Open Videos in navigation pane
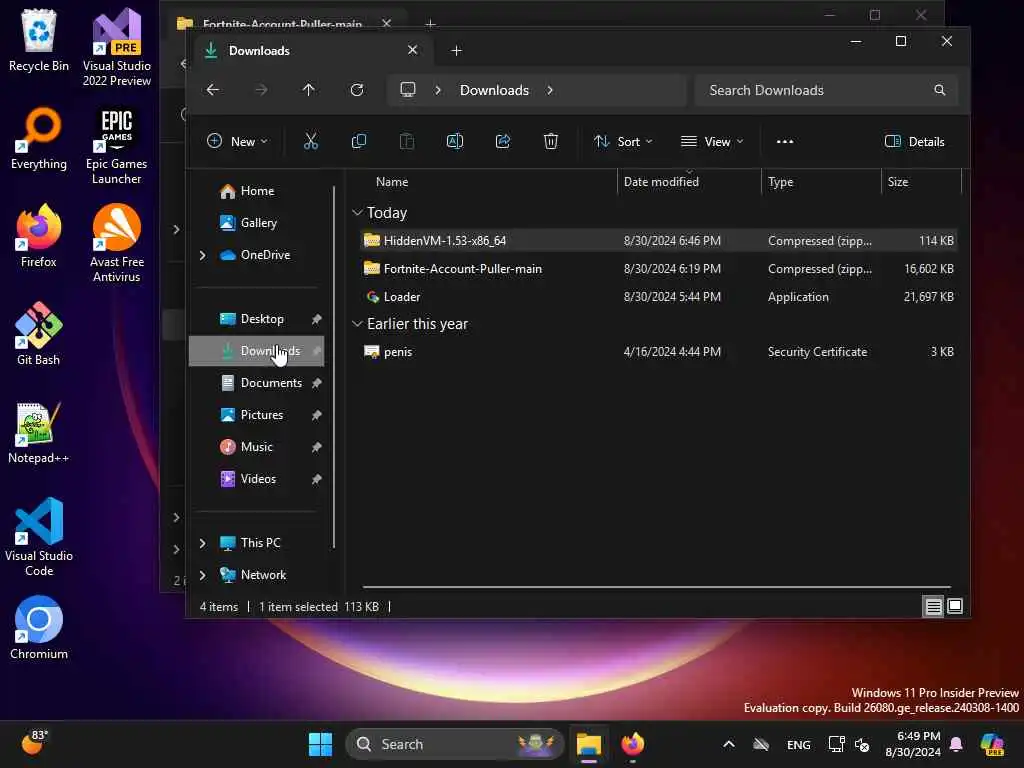This screenshot has width=1024, height=768. coord(257,479)
